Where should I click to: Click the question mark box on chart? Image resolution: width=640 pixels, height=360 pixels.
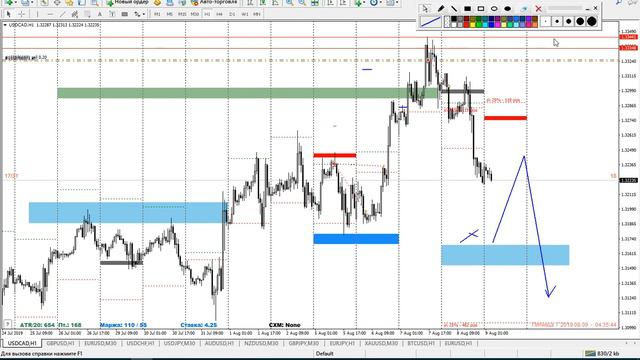point(7,324)
